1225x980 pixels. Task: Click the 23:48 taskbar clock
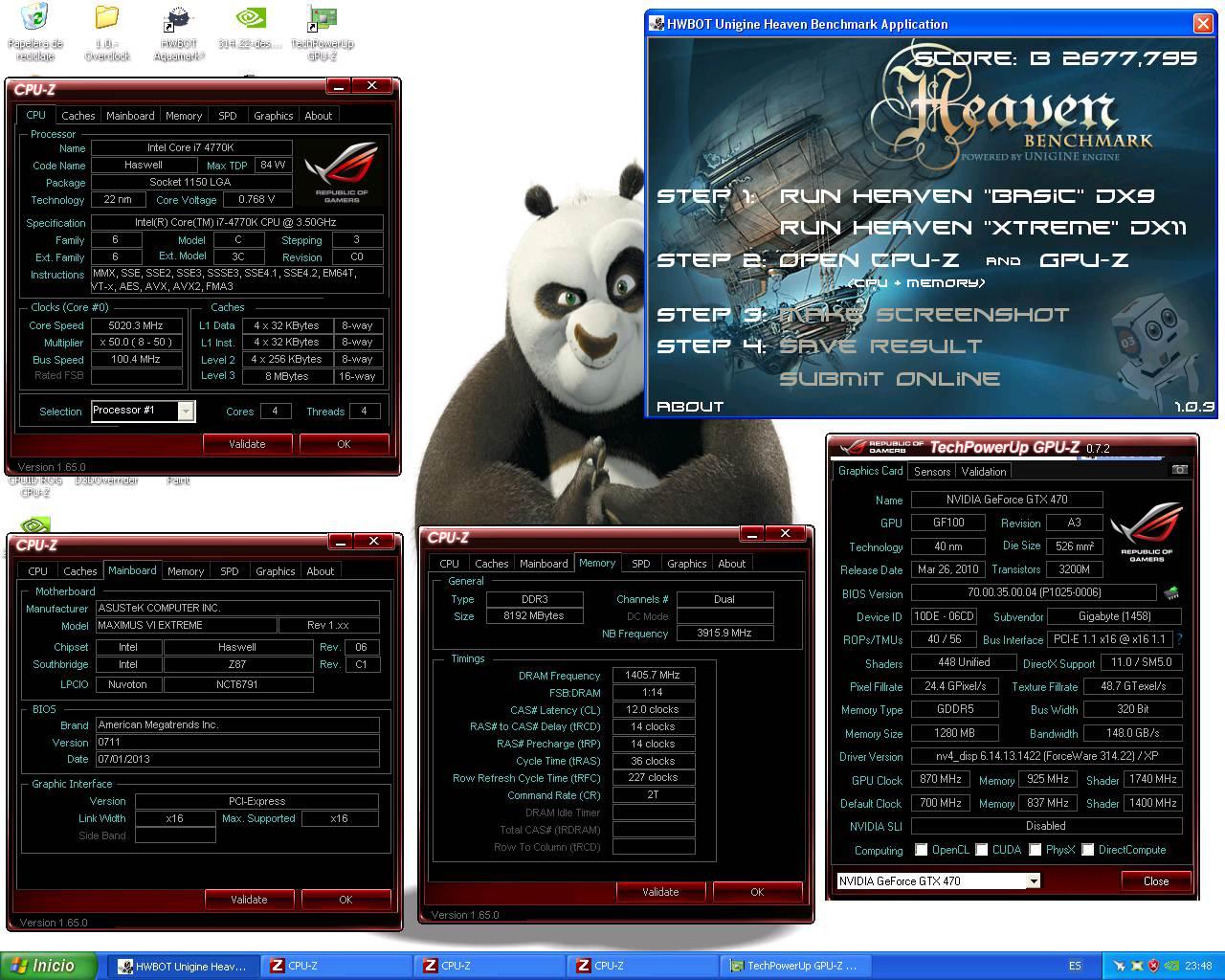pos(1198,966)
